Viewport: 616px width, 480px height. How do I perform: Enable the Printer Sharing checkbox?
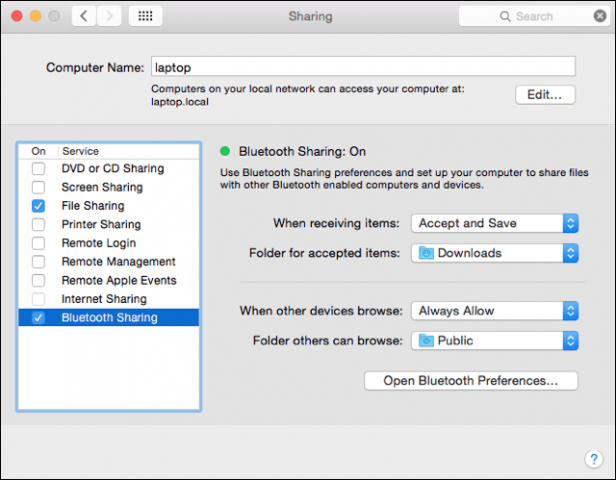click(38, 224)
